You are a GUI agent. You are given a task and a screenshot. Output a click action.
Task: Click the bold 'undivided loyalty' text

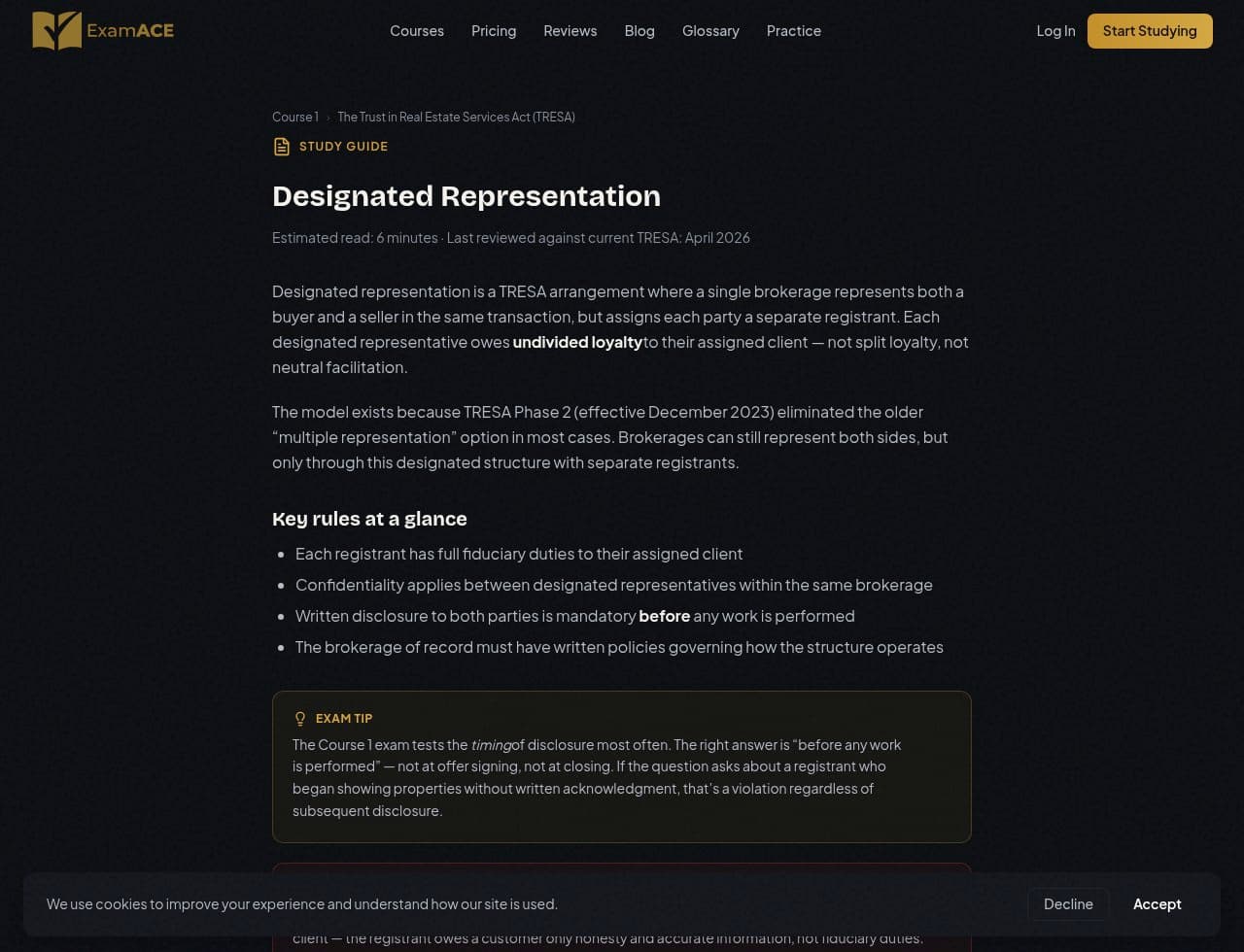coord(577,342)
